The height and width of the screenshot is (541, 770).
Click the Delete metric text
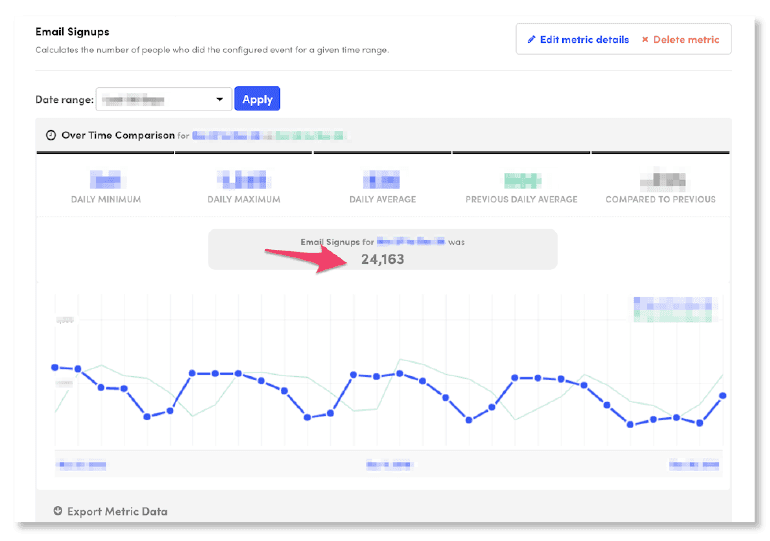click(x=686, y=40)
